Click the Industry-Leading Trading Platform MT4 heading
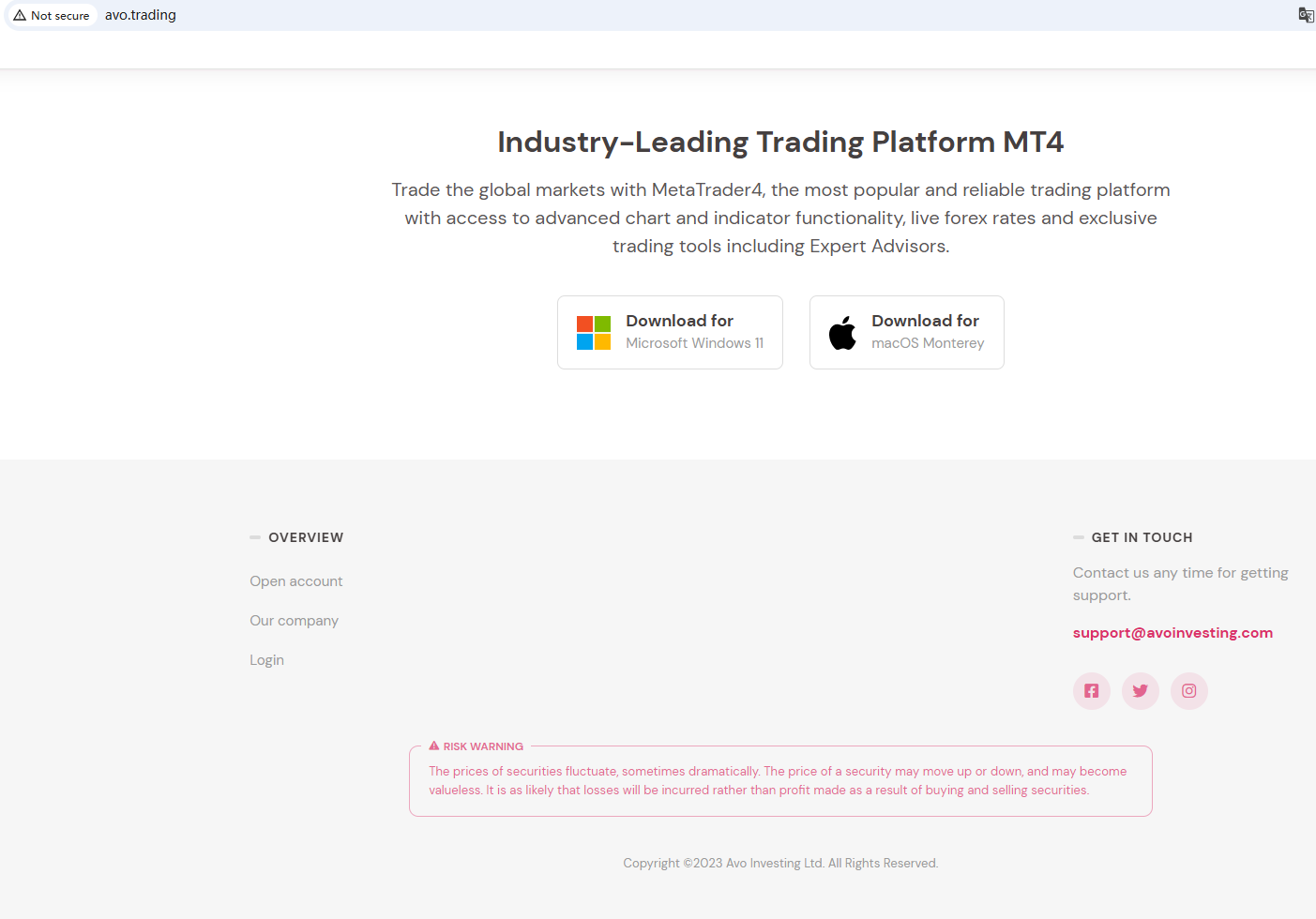This screenshot has width=1316, height=919. pyautogui.click(x=780, y=142)
